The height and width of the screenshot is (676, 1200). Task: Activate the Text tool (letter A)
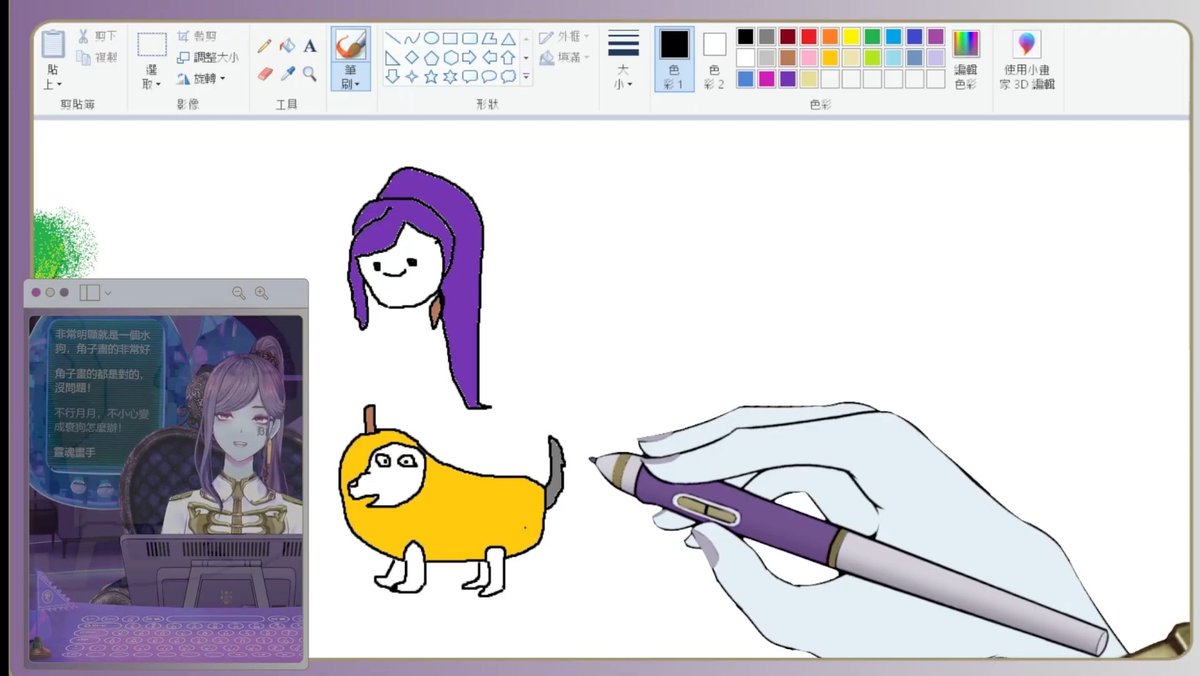click(310, 46)
